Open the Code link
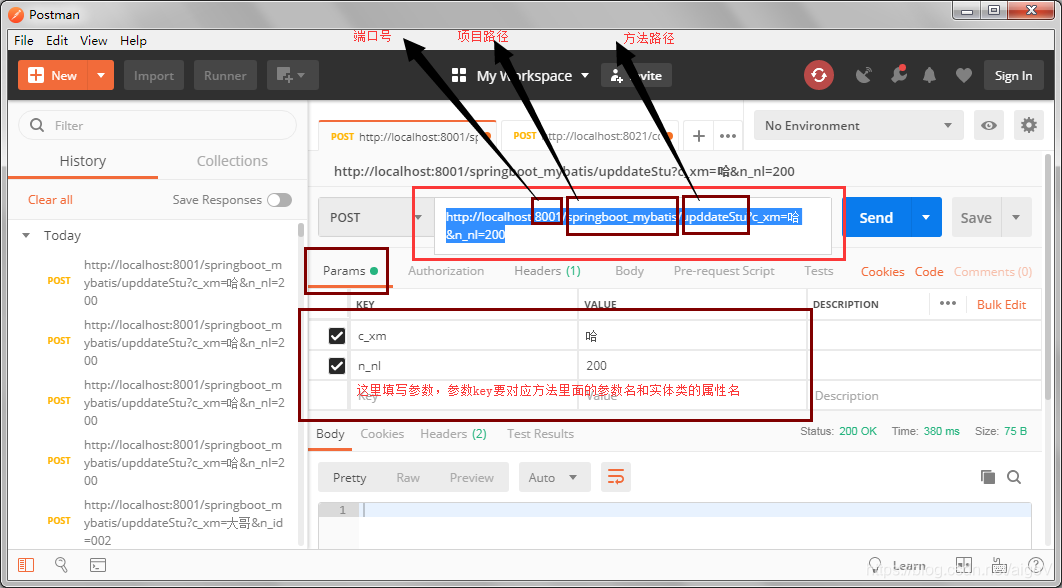Viewport: 1062px width, 588px height. tap(929, 272)
